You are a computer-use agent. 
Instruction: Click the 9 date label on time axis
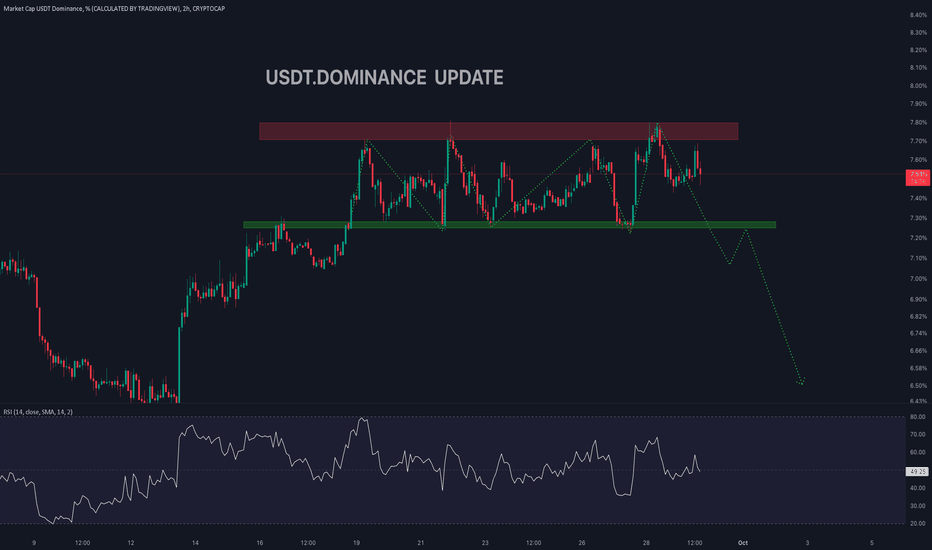[34, 543]
